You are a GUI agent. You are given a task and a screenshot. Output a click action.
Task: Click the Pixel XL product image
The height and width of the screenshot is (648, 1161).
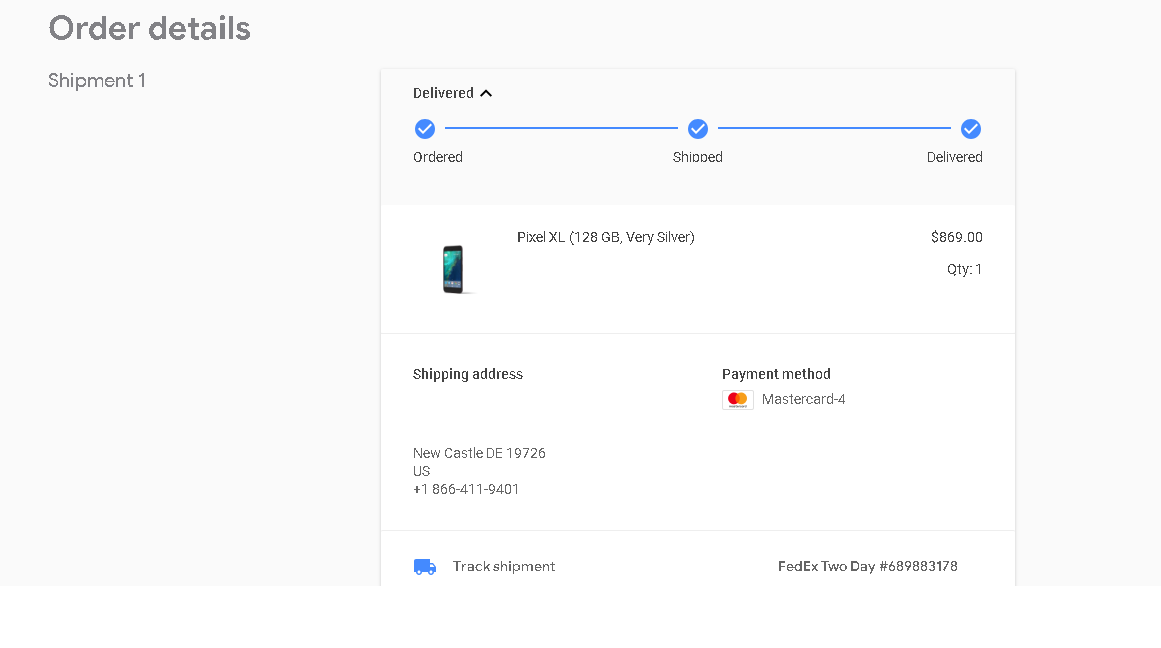453,268
